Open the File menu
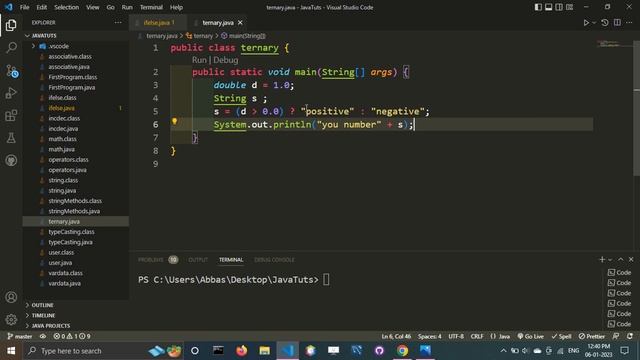The width and height of the screenshot is (640, 360). (24, 7)
